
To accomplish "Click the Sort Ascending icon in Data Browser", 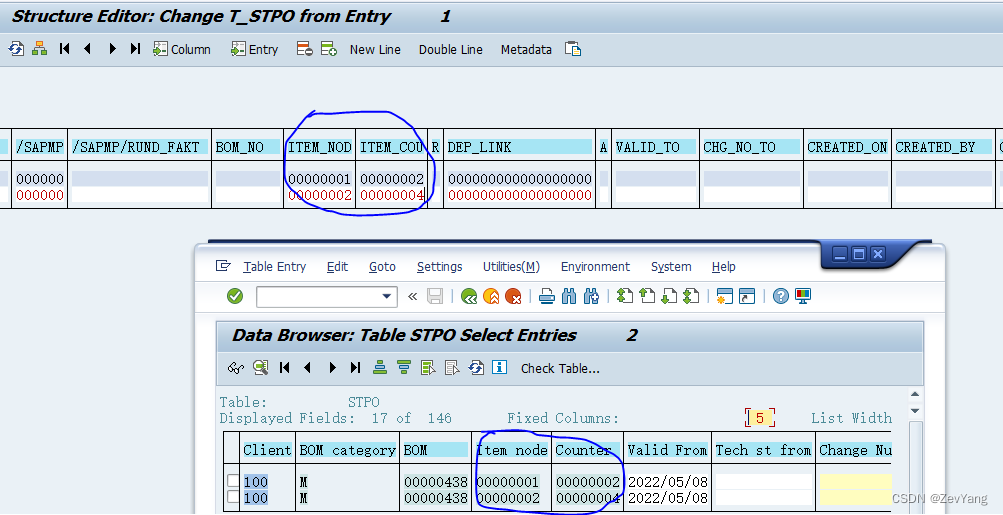I will (x=380, y=368).
